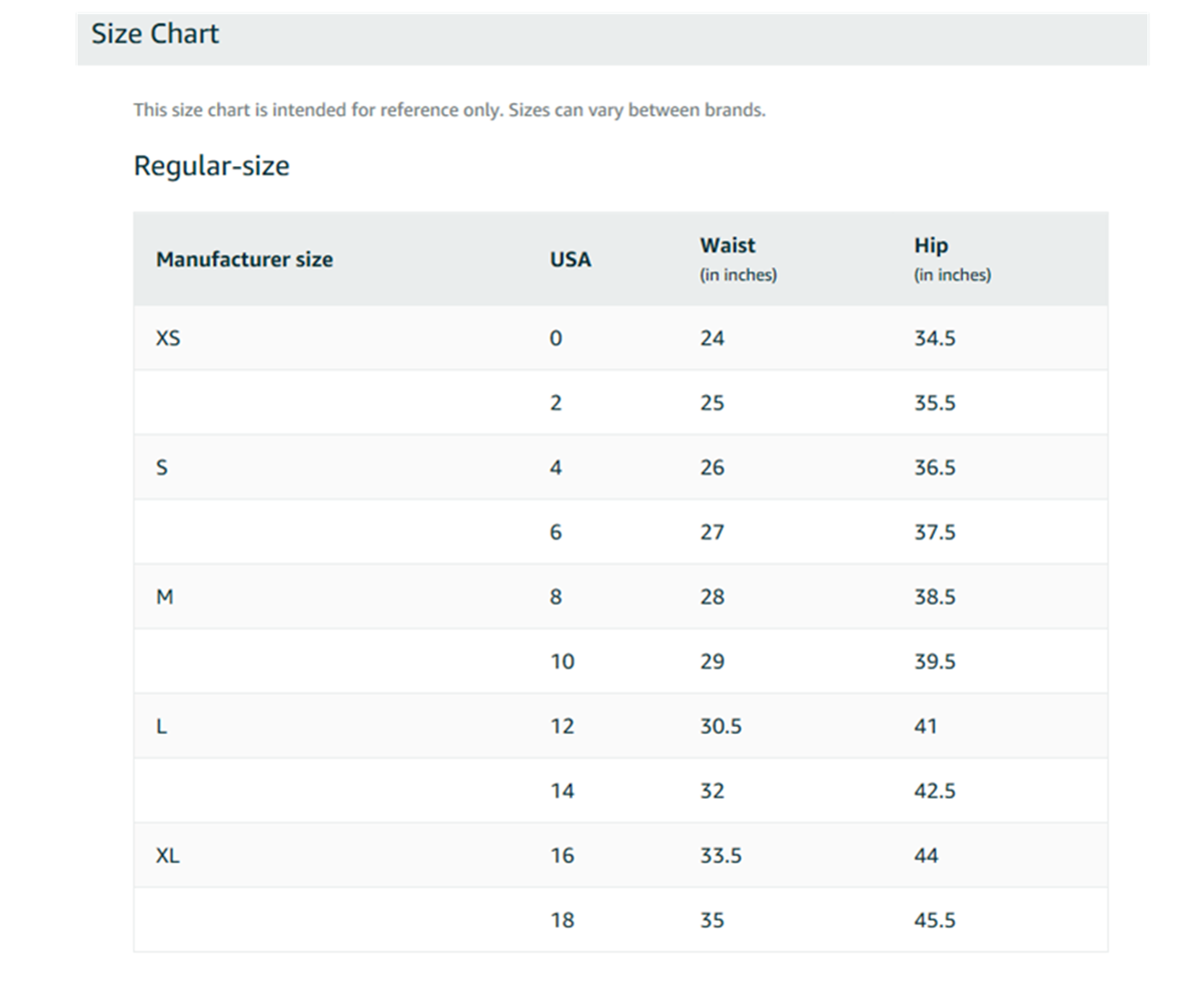Select waist value 32
1204x985 pixels.
[712, 792]
